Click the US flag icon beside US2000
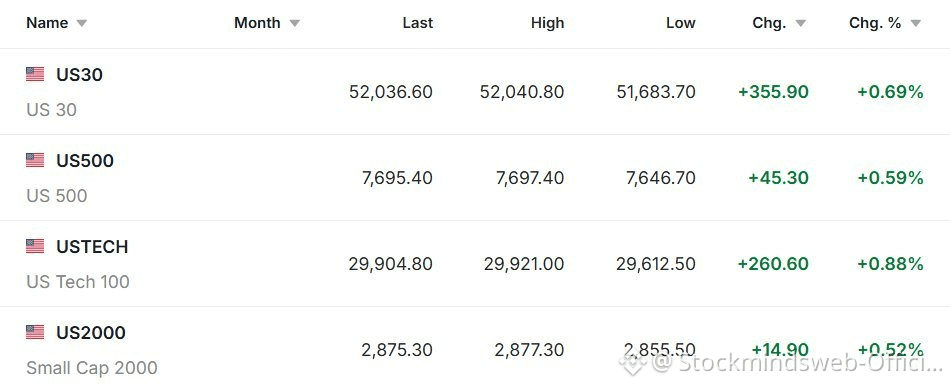Image resolution: width=950 pixels, height=387 pixels. (x=35, y=332)
